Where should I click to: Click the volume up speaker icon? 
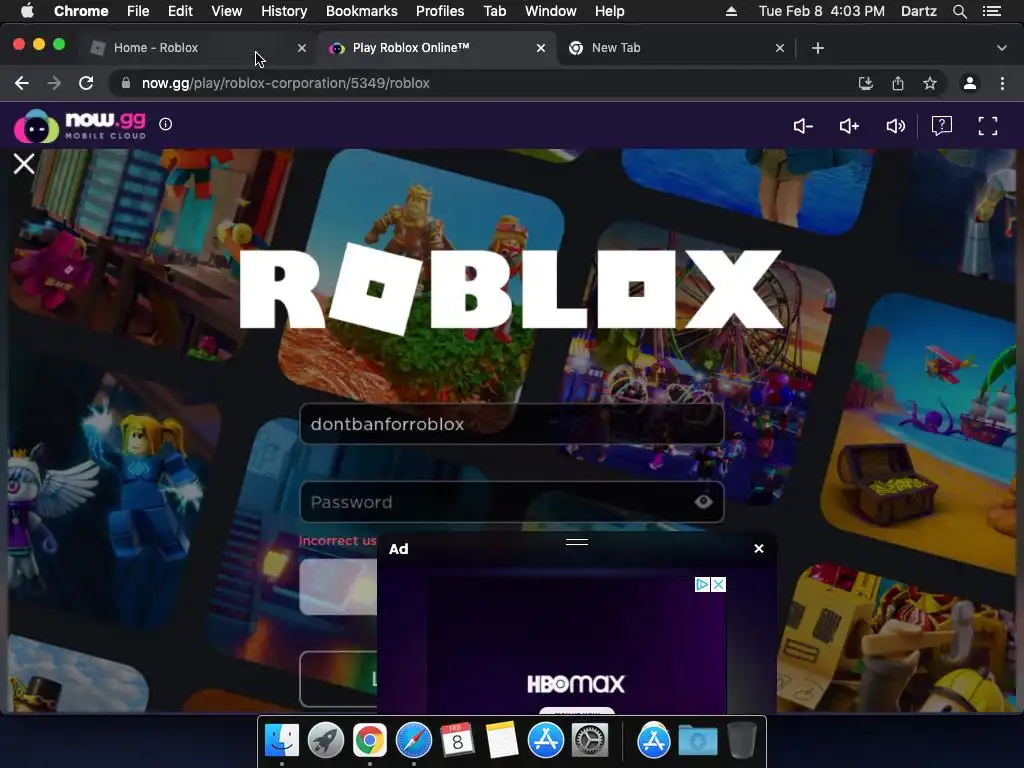(x=849, y=126)
